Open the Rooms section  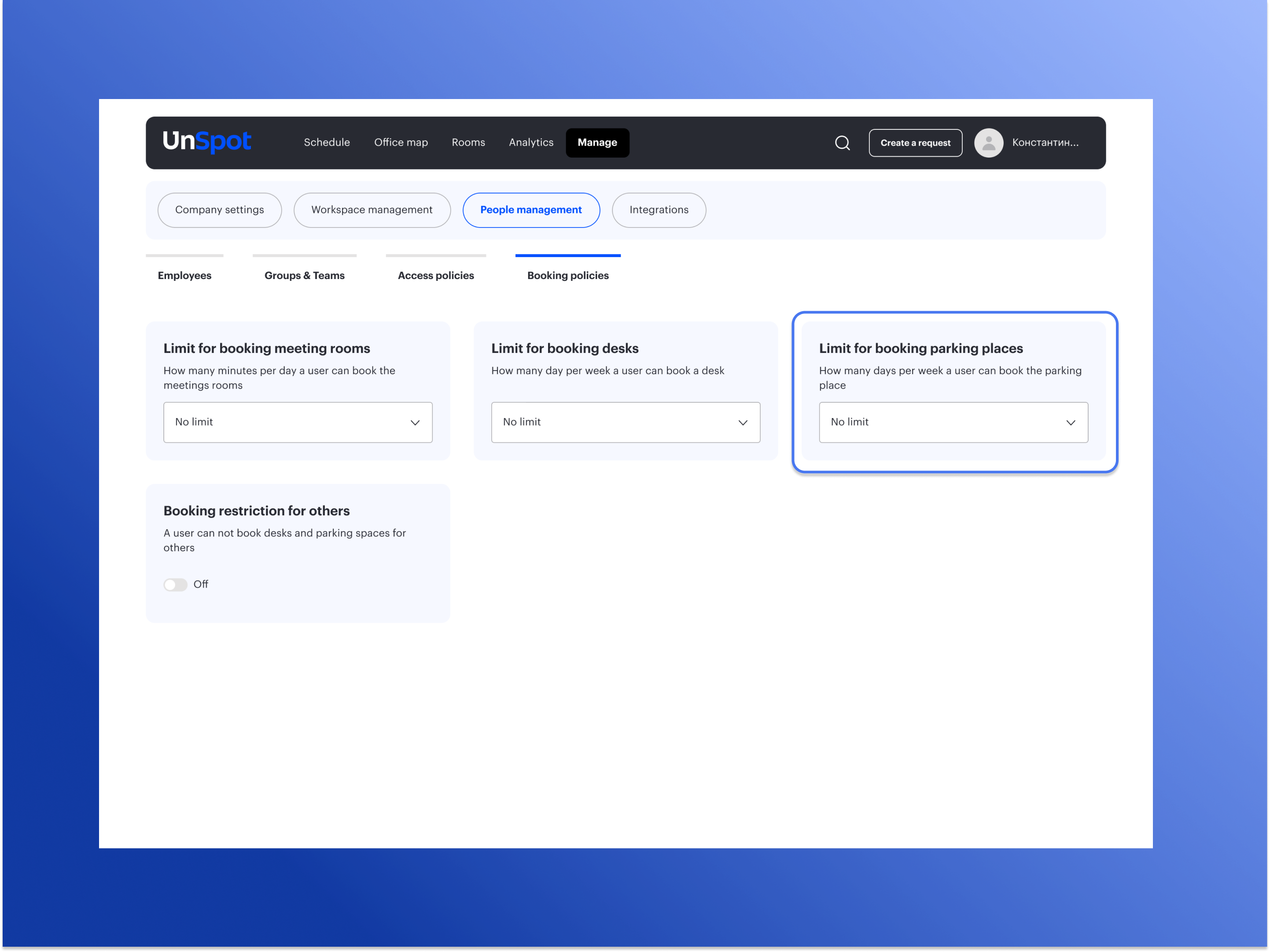coord(468,143)
